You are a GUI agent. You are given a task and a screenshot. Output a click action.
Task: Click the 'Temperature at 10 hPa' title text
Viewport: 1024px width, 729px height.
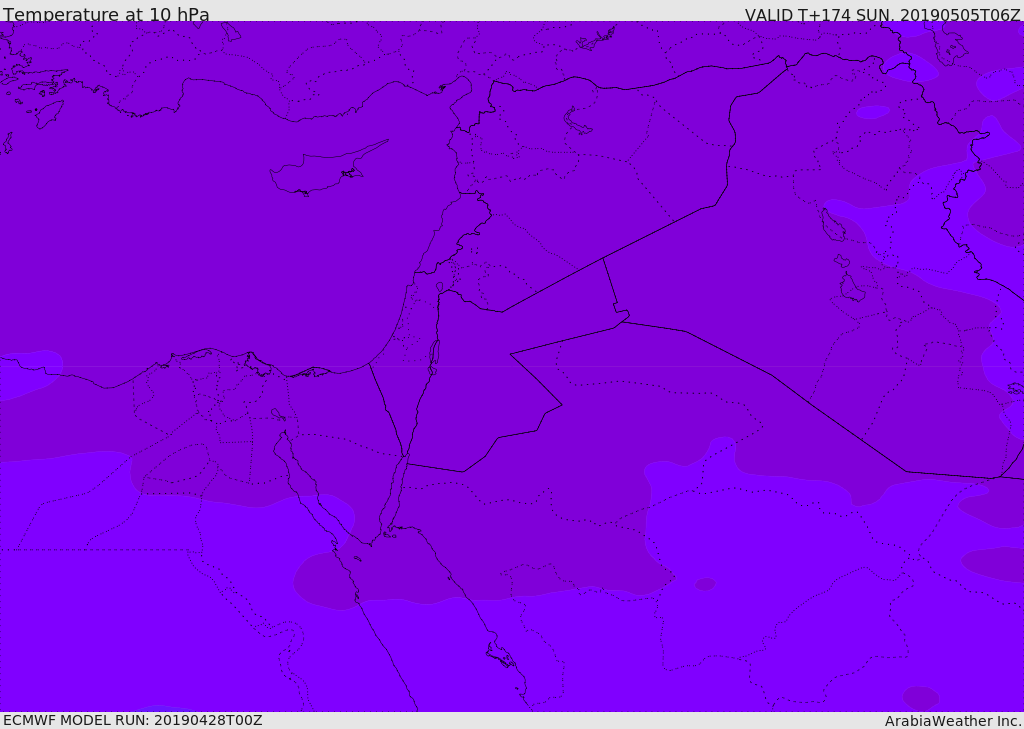click(x=106, y=14)
